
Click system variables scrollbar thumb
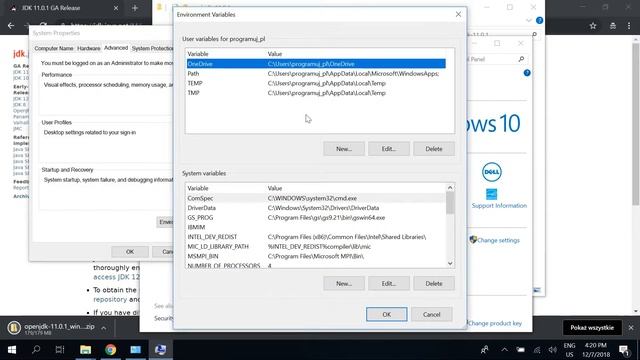(x=450, y=203)
